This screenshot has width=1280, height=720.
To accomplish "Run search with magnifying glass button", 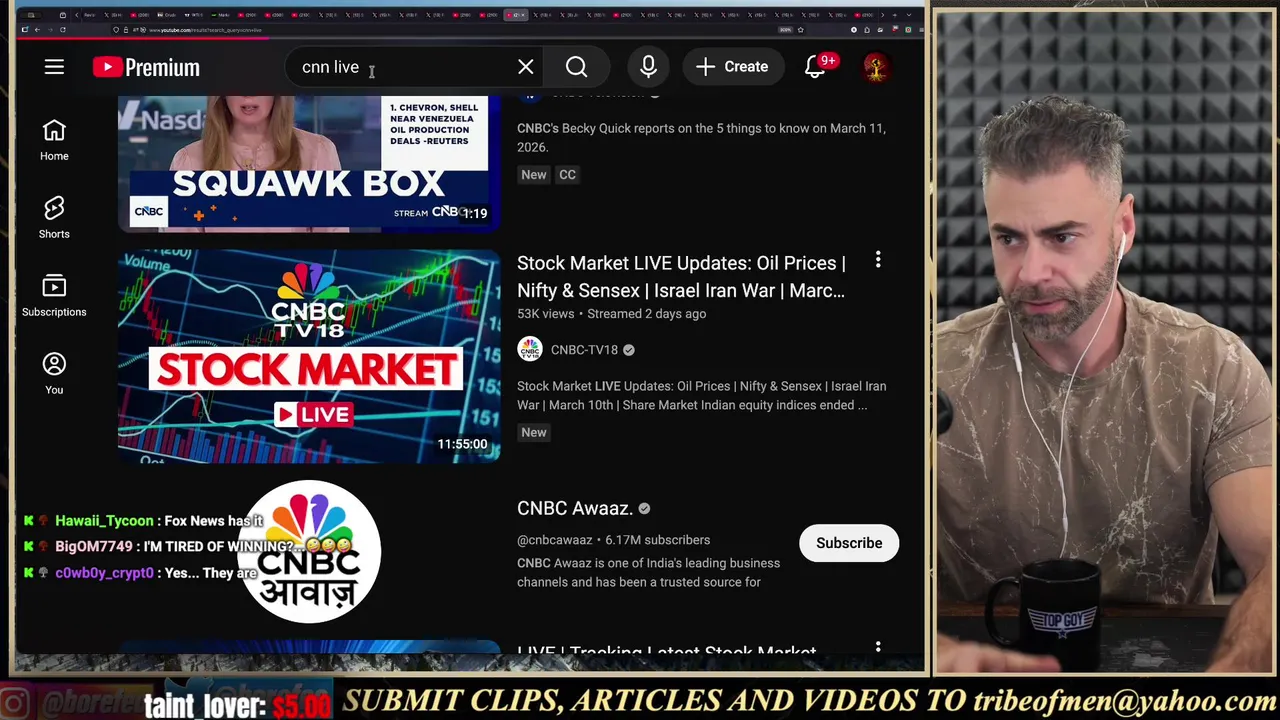I will pyautogui.click(x=577, y=67).
